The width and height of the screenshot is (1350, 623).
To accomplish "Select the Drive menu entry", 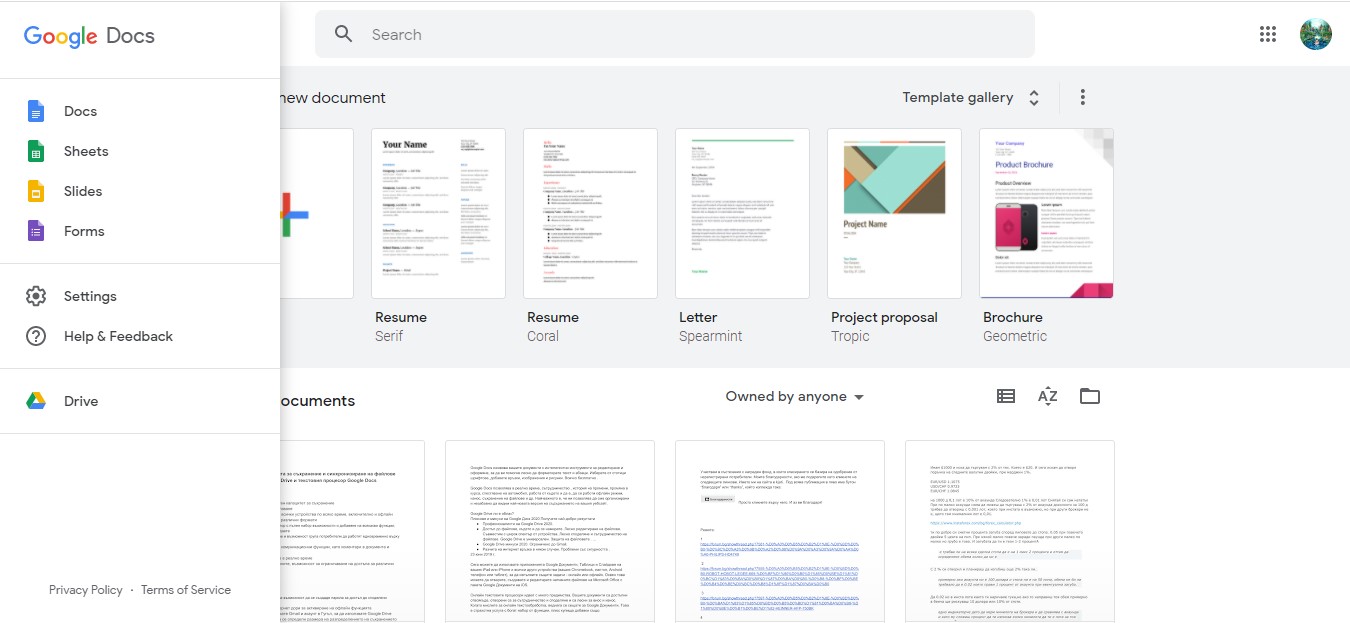I will pos(140,401).
